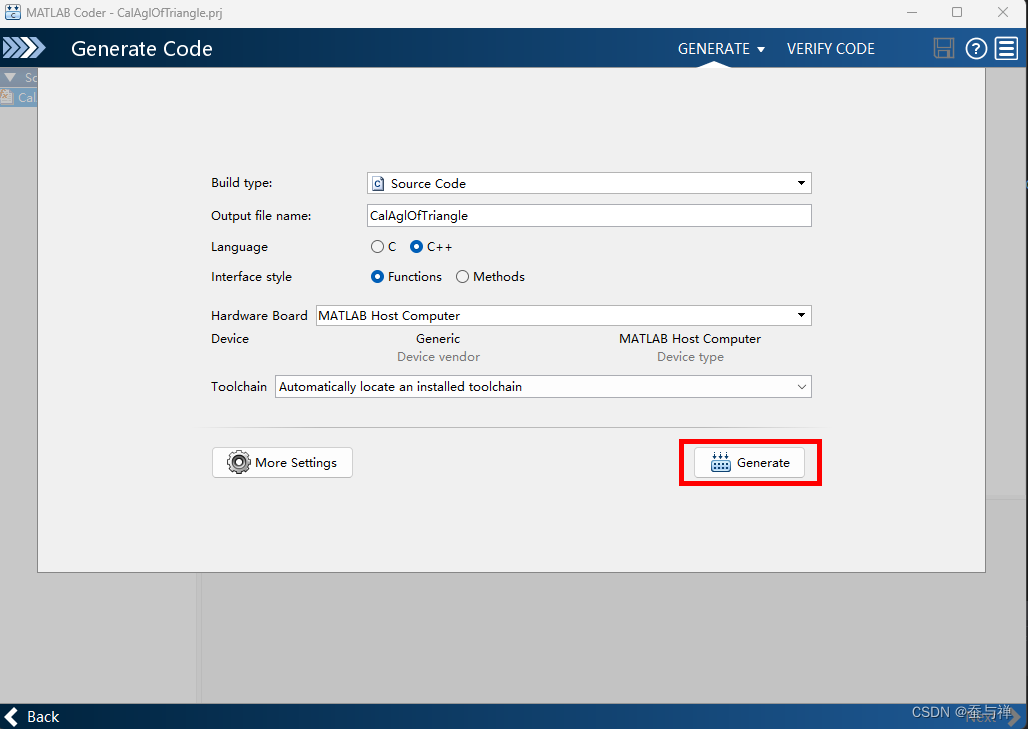Switch to VERIFY CODE step
1028x729 pixels.
click(x=831, y=49)
